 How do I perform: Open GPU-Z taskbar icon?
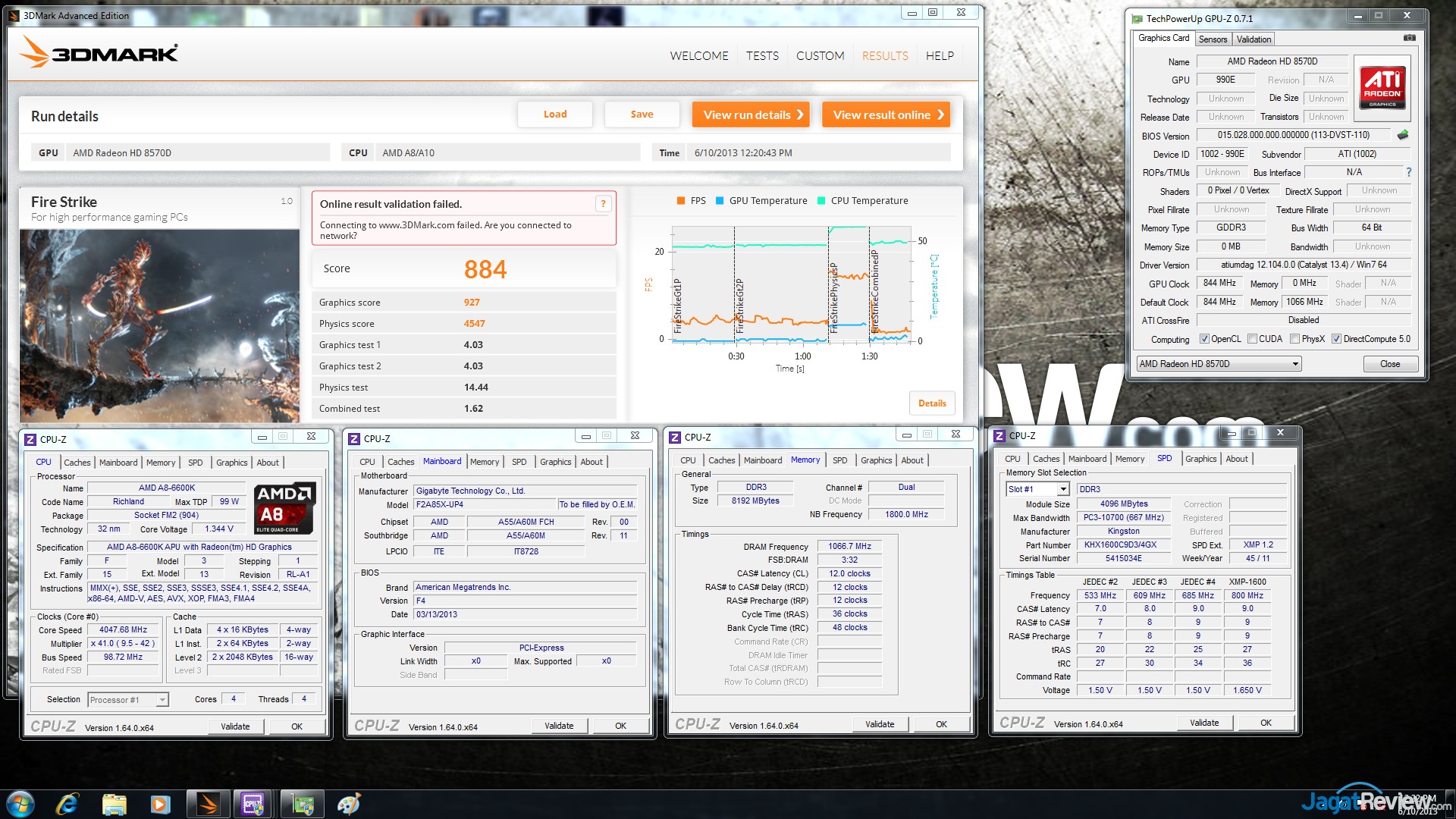point(303,804)
